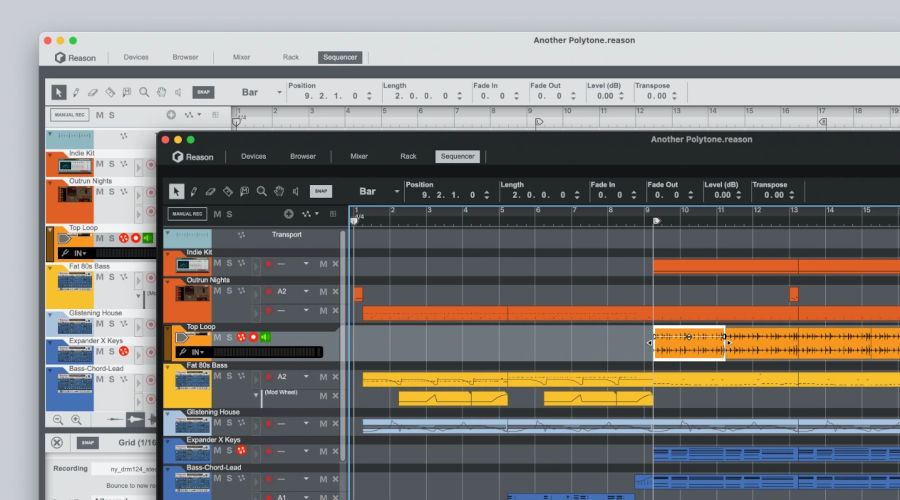Open Fat 80s Bass A2 lane dropdown
The height and width of the screenshot is (500, 900).
pos(306,377)
